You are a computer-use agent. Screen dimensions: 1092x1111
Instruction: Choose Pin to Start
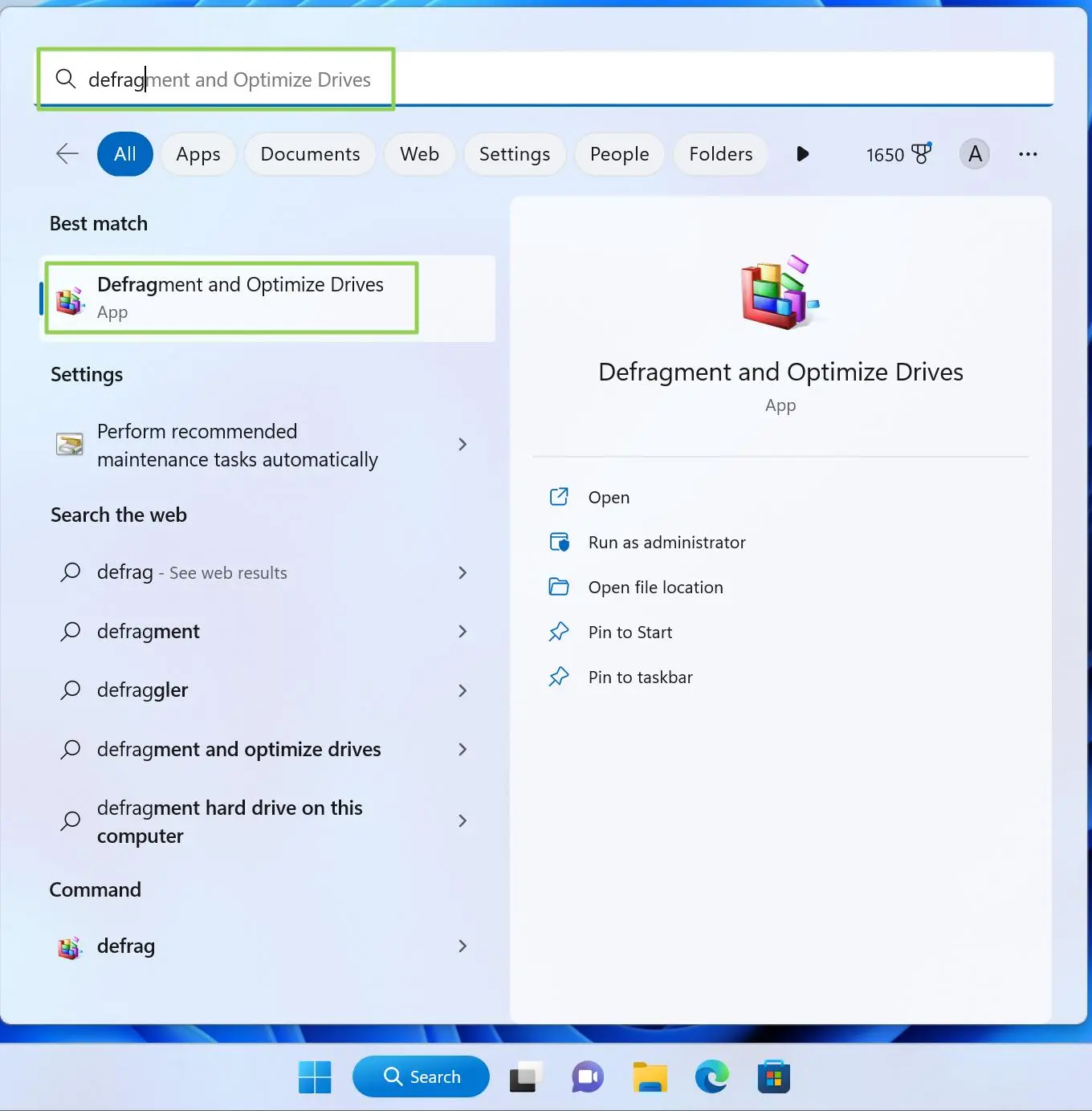(630, 632)
